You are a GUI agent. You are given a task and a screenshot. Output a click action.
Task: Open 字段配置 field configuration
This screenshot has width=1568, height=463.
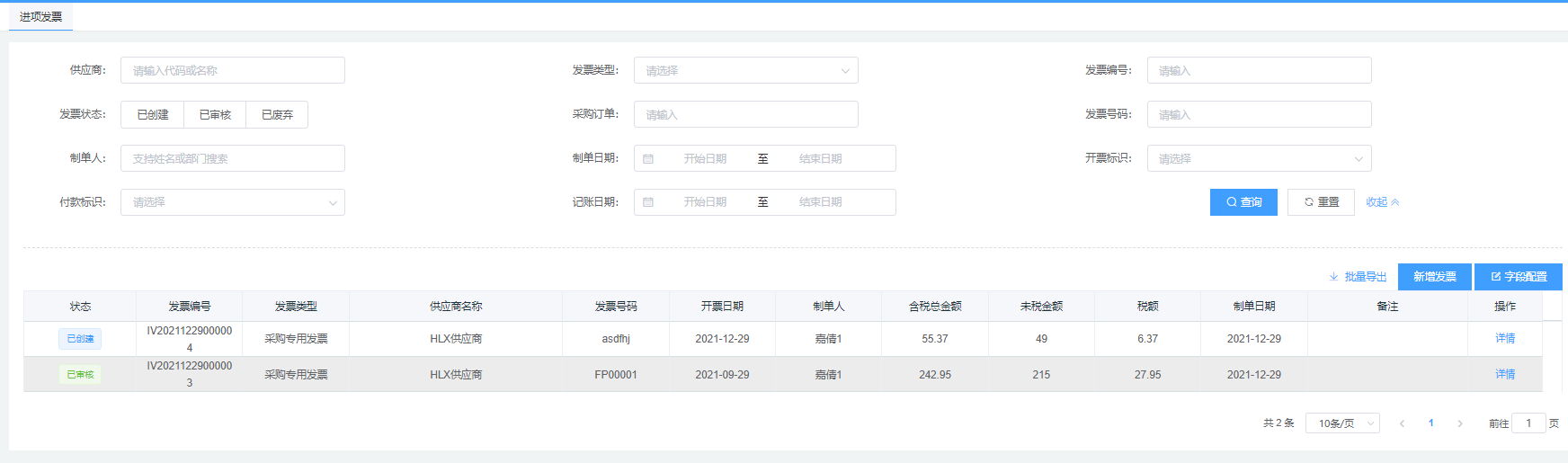click(x=1519, y=277)
